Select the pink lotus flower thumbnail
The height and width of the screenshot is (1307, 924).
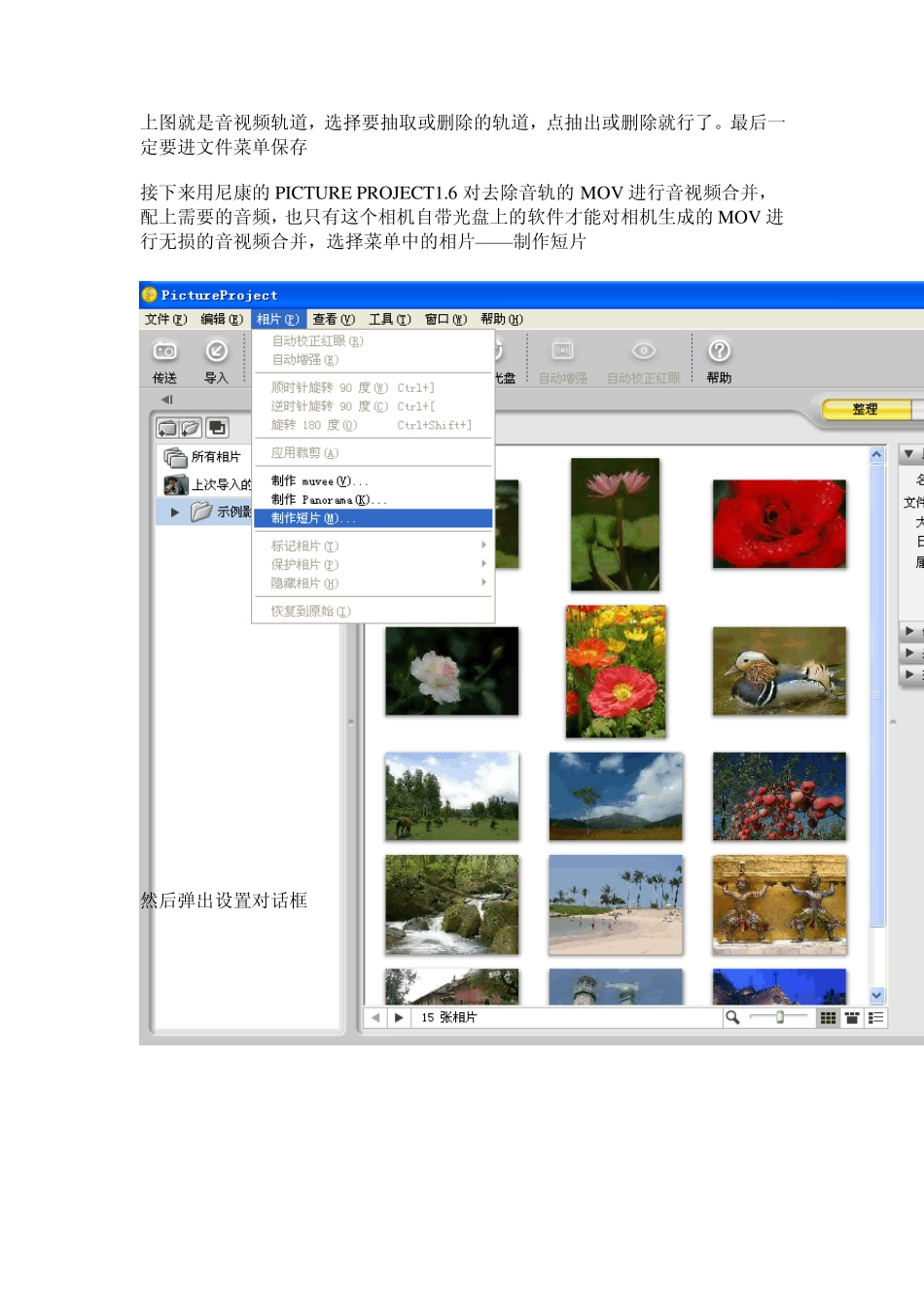pyautogui.click(x=615, y=524)
